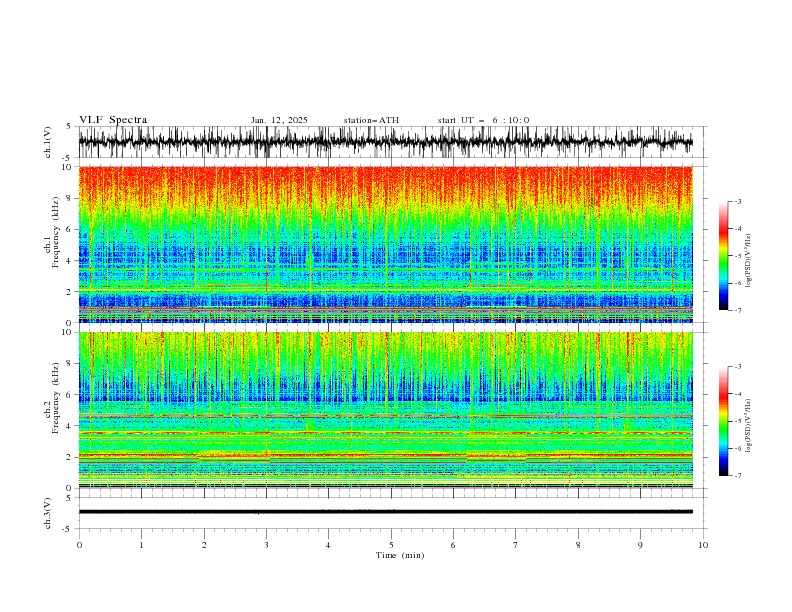Click time axis tick label "2"
The image size is (792, 612).
(x=204, y=545)
